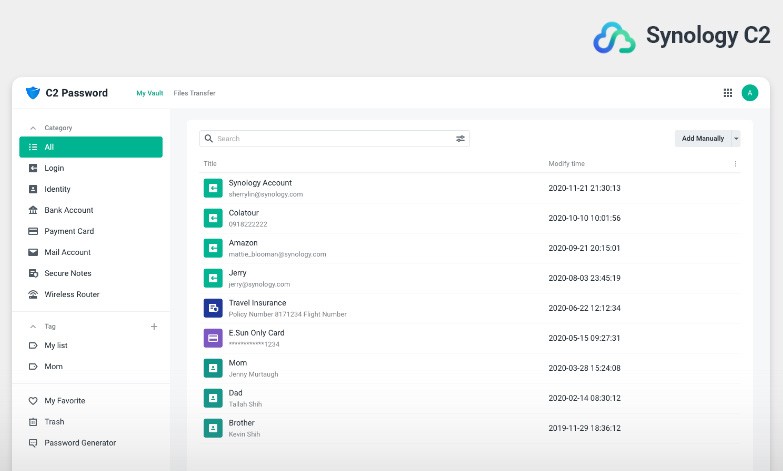Click the C2 Password title text

76,93
